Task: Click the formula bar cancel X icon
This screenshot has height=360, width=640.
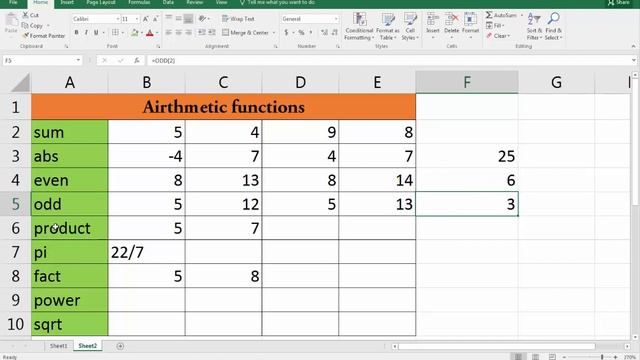Action: [x=104, y=60]
